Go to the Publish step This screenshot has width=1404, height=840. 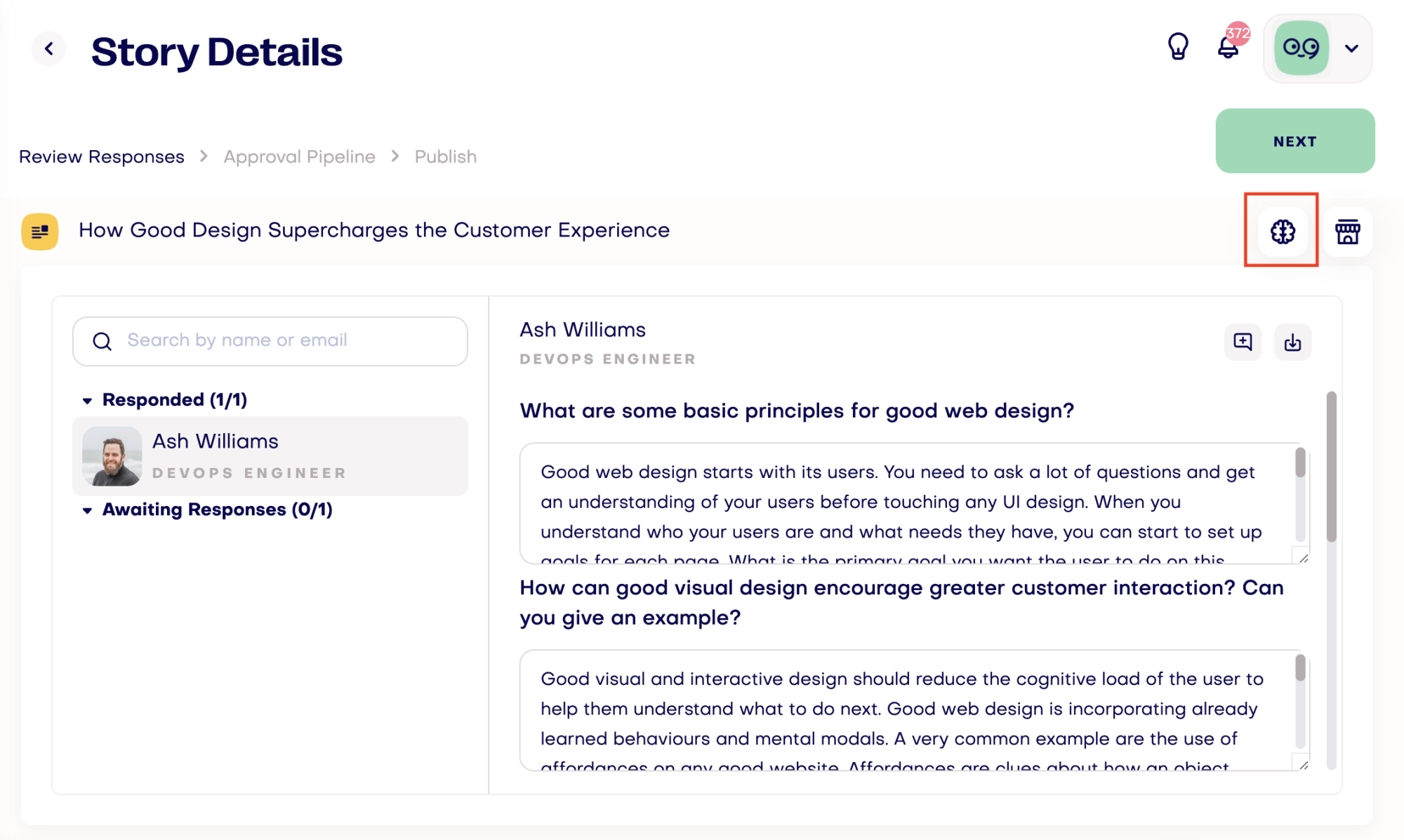click(445, 156)
